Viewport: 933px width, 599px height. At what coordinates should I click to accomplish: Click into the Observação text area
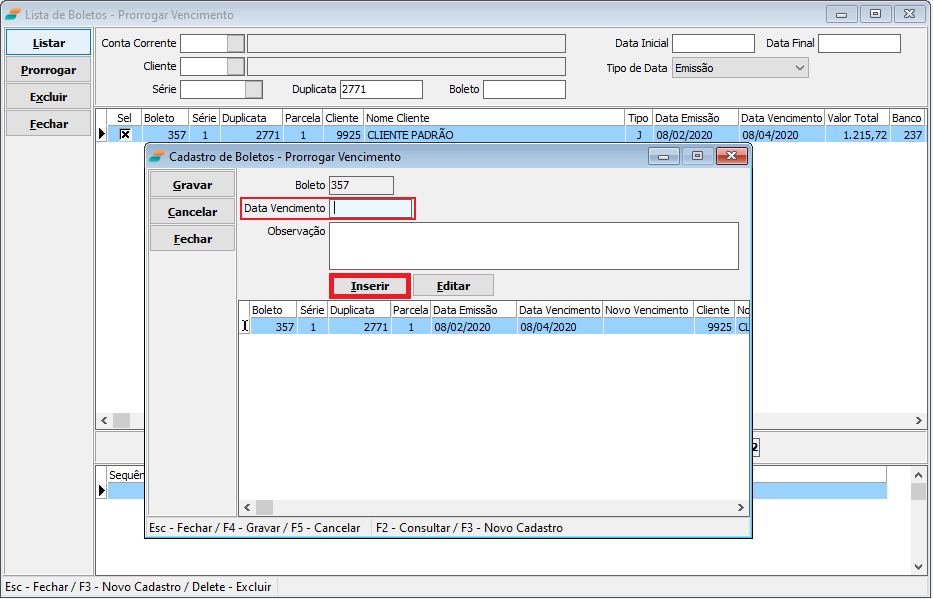pyautogui.click(x=533, y=245)
